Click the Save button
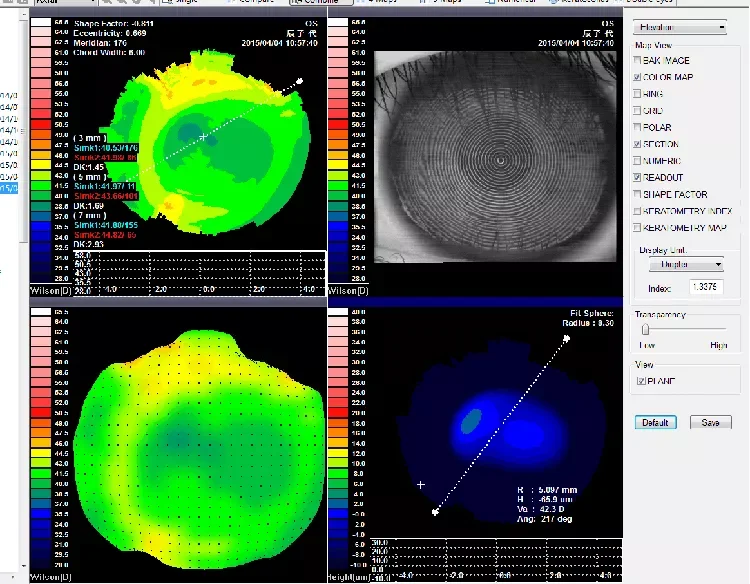Image resolution: width=750 pixels, height=584 pixels. click(710, 423)
